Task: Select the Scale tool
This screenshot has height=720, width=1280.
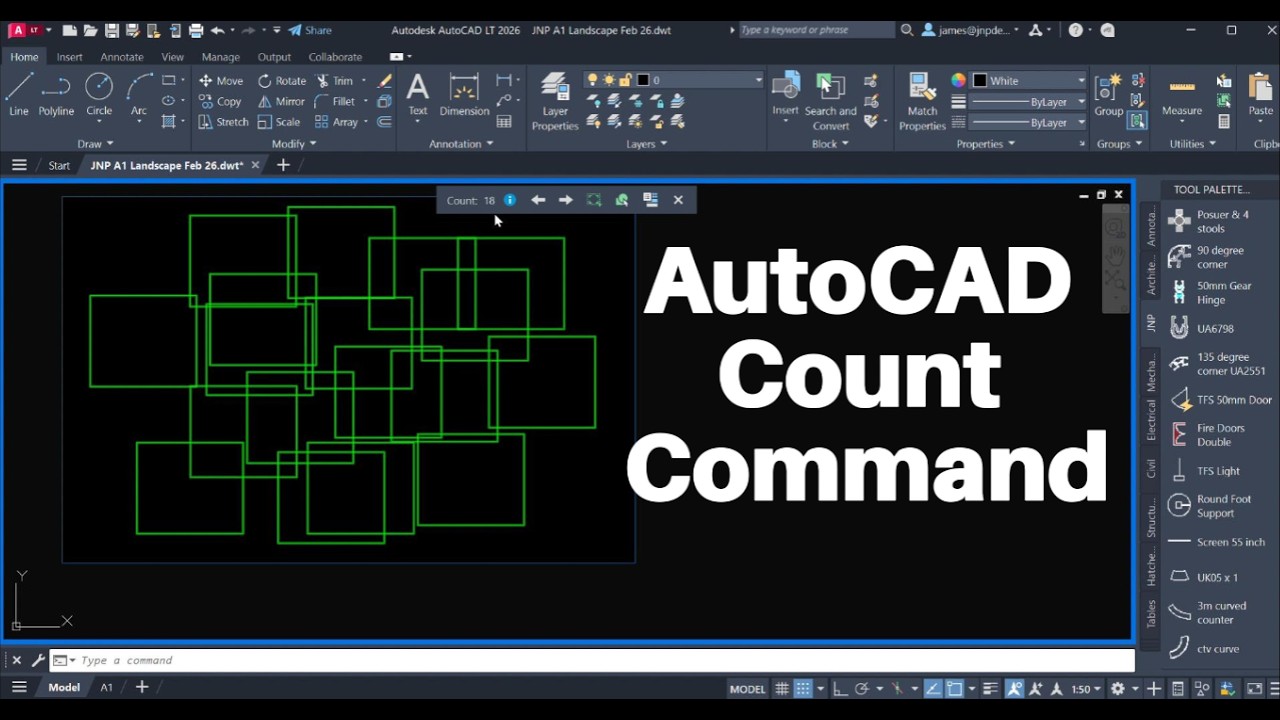Action: (x=278, y=122)
